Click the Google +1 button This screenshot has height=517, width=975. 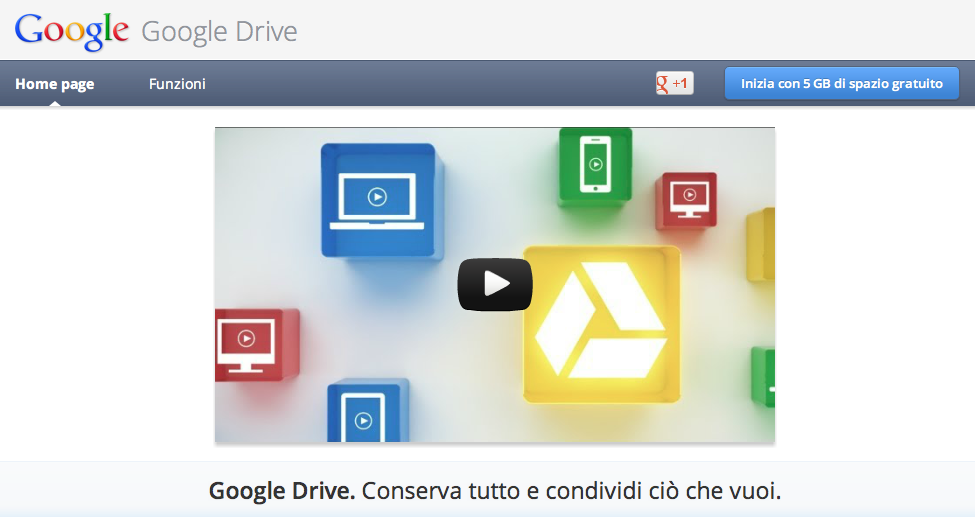click(x=675, y=83)
